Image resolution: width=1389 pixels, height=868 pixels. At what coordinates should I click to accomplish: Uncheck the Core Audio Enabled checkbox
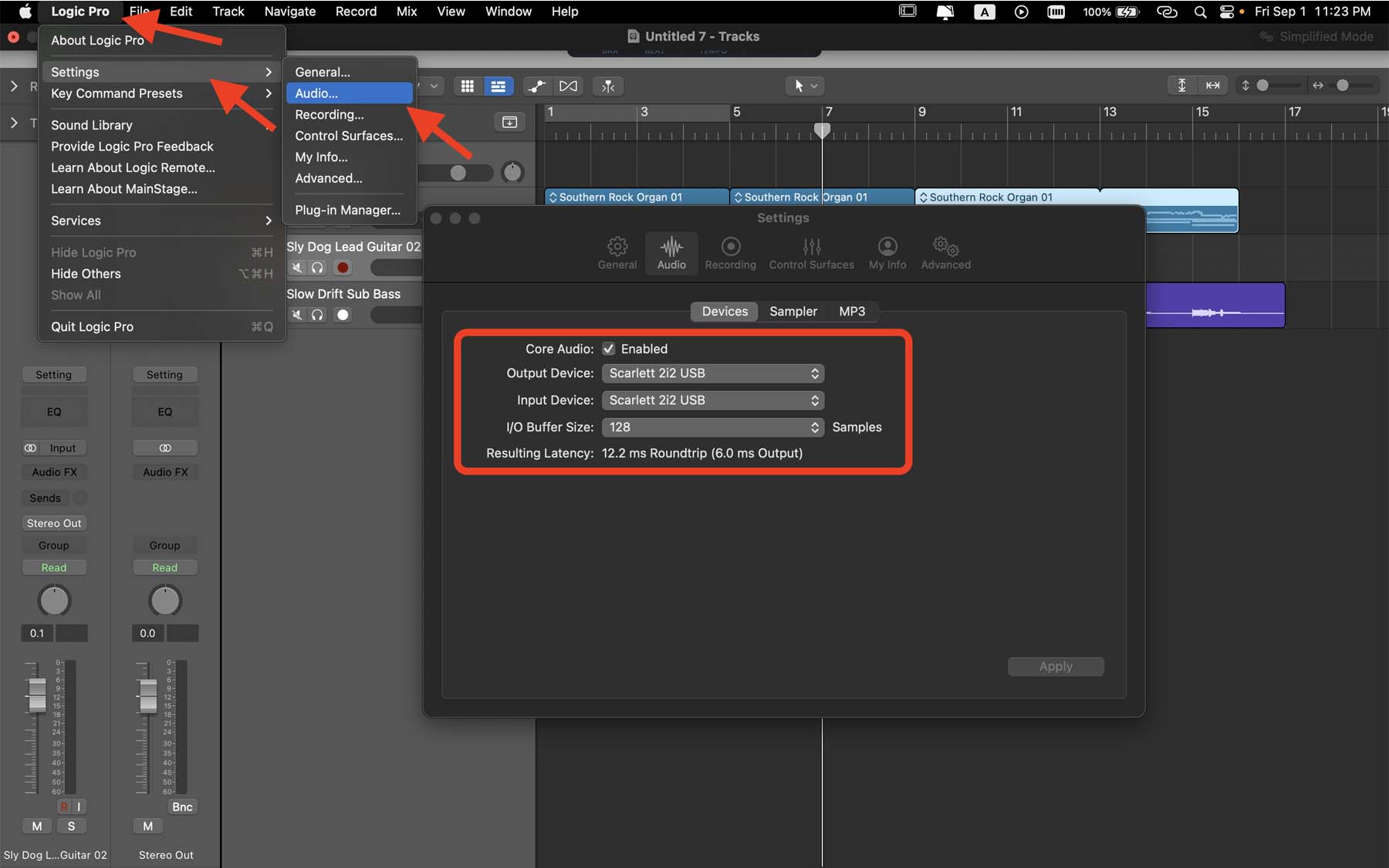click(x=609, y=349)
